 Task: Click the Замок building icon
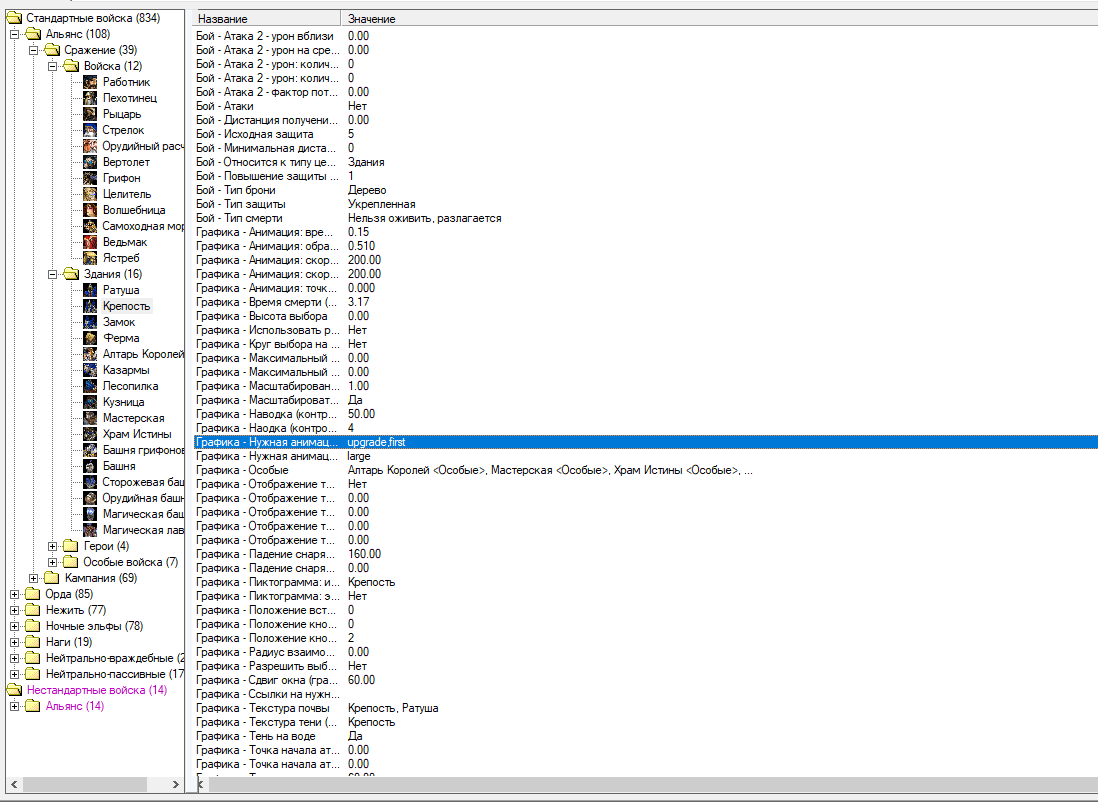90,322
